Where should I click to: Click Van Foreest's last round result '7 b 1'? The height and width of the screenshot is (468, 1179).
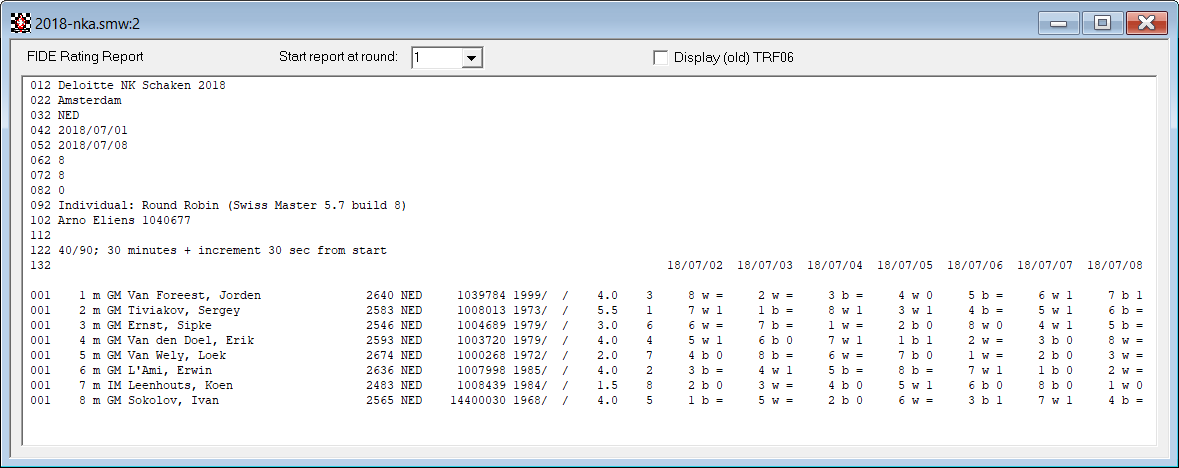(1125, 296)
